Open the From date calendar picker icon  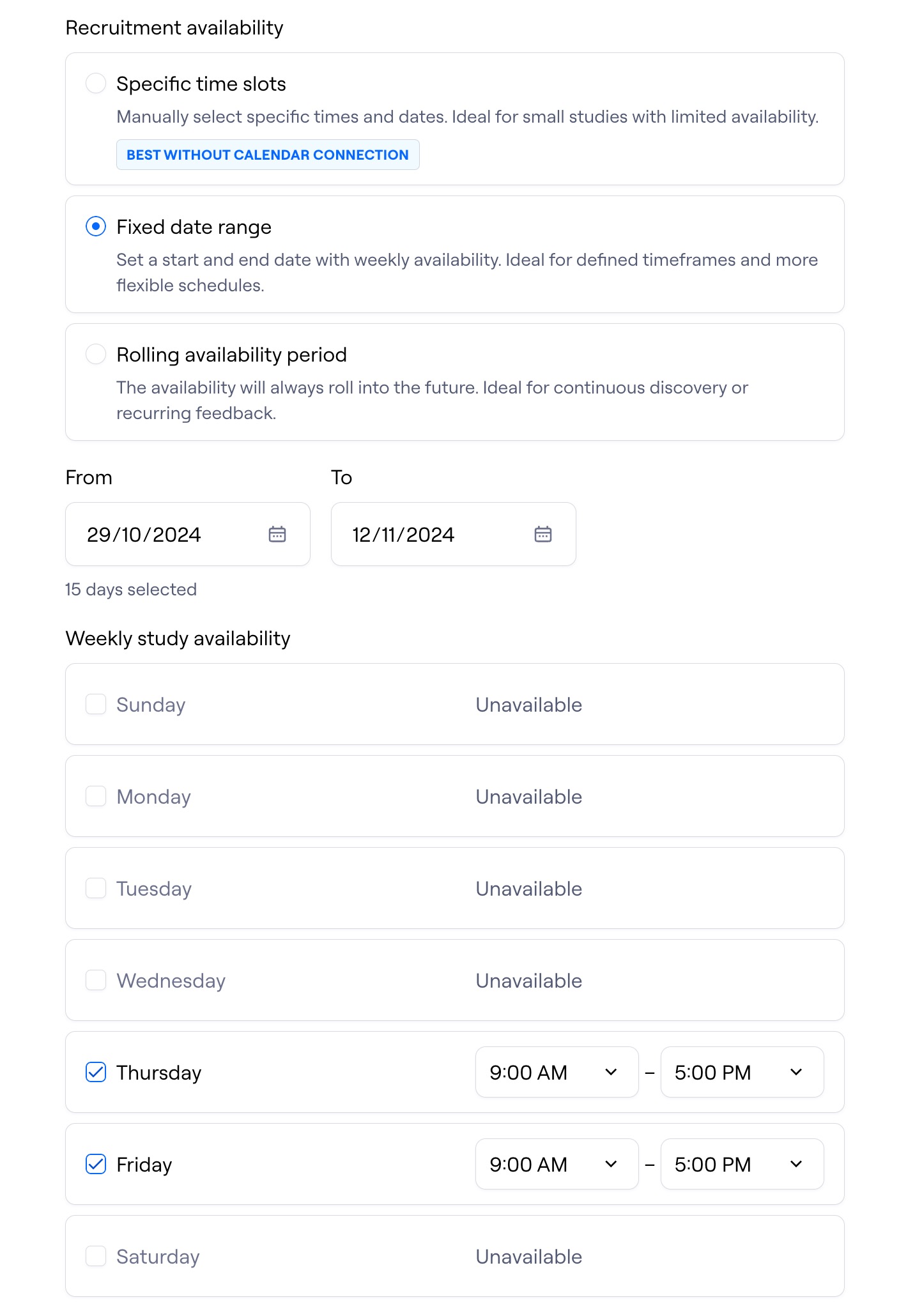coord(277,534)
